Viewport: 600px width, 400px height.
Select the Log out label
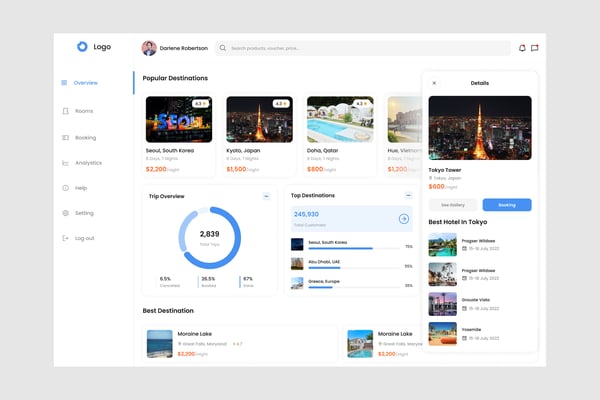pyautogui.click(x=85, y=238)
